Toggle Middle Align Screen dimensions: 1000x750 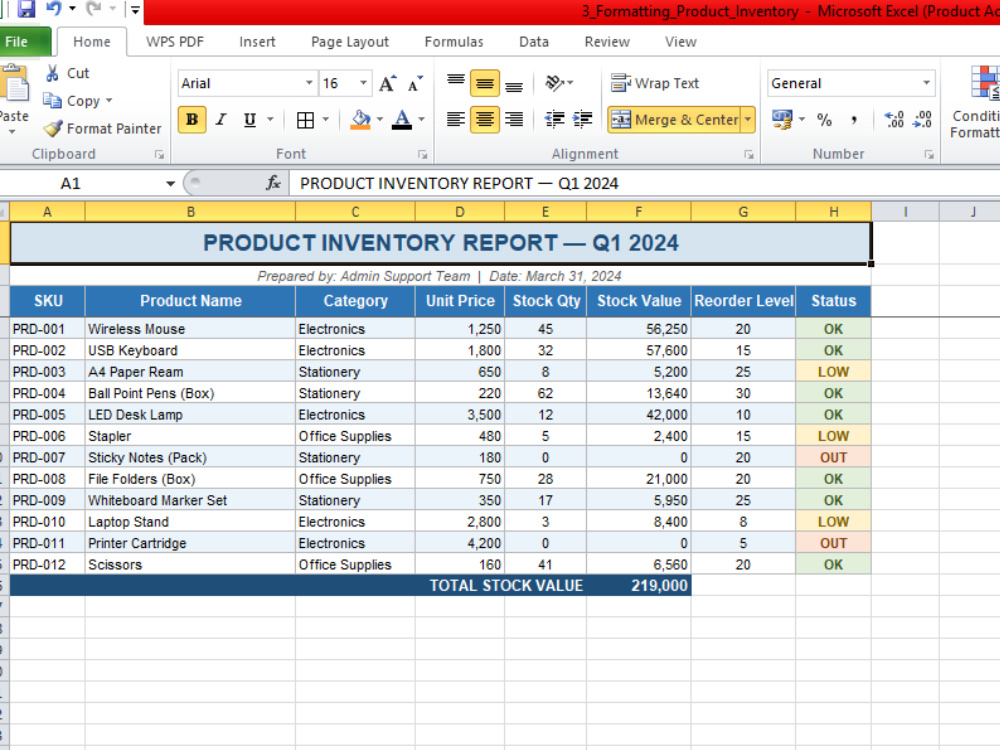(x=485, y=84)
